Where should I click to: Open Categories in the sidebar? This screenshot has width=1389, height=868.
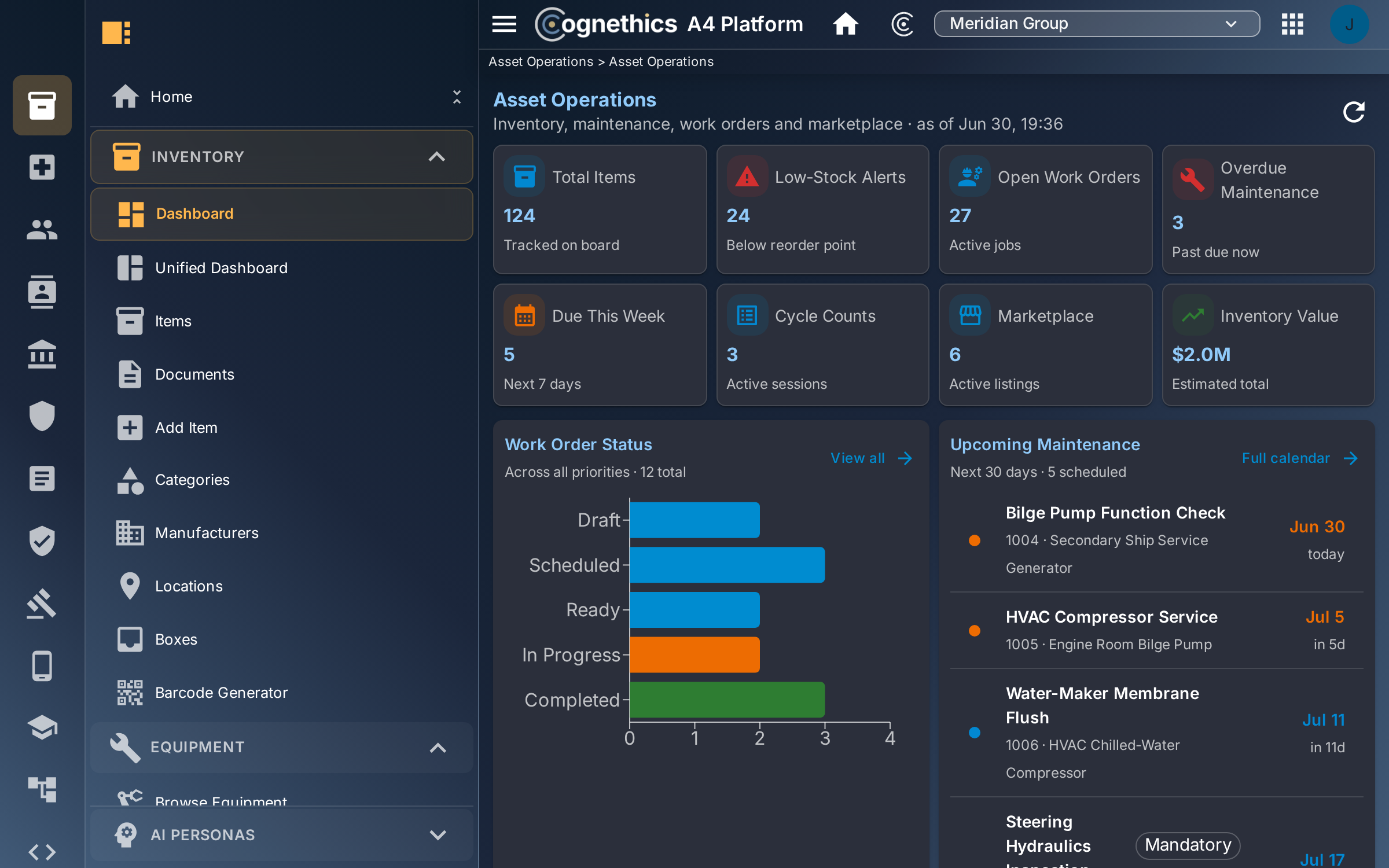[282, 480]
